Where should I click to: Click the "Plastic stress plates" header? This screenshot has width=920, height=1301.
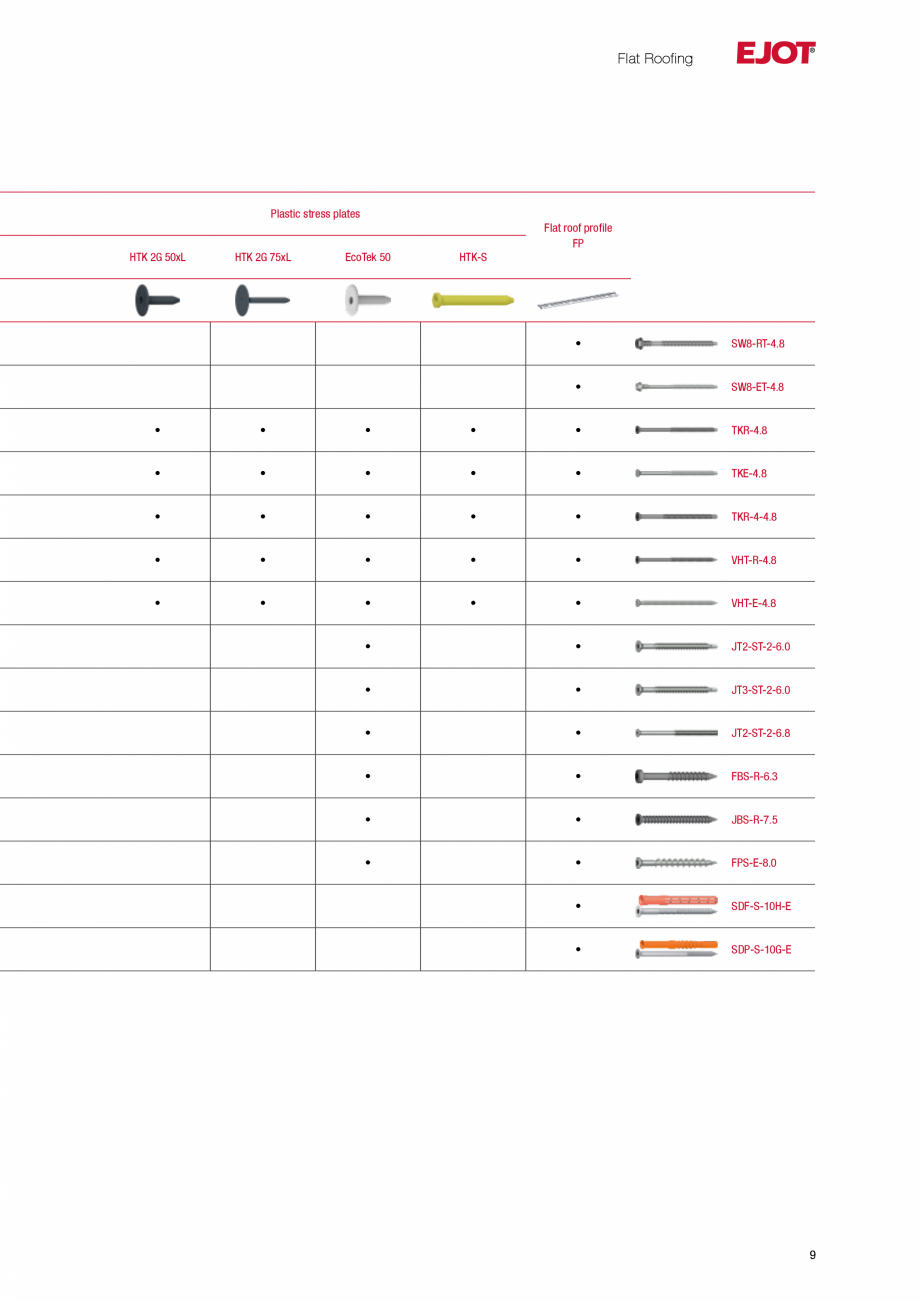[315, 214]
